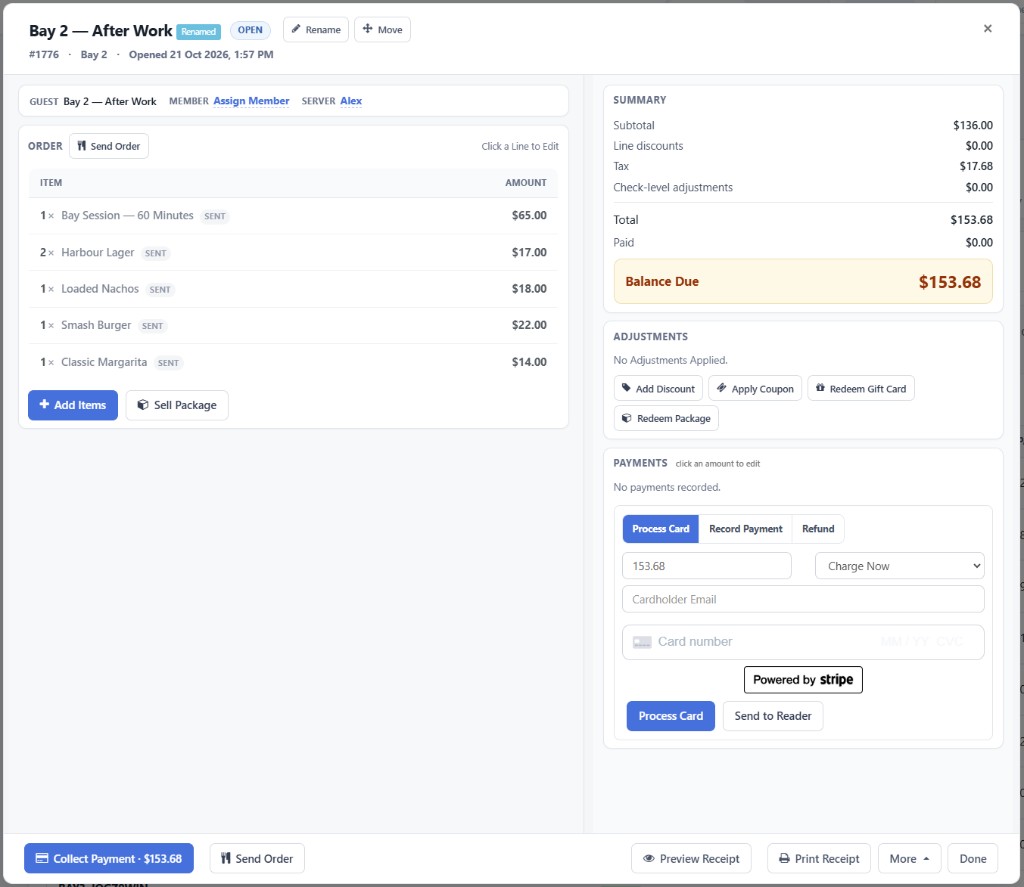Click the $14.00 amount of Classic Margarita
1024x887 pixels.
pyautogui.click(x=529, y=362)
